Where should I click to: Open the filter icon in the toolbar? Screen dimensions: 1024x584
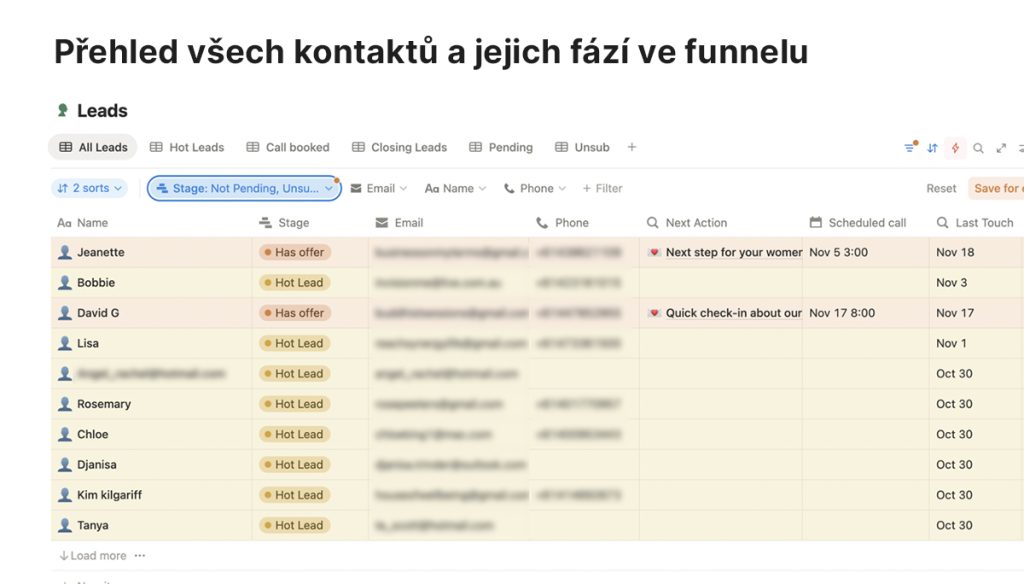909,148
